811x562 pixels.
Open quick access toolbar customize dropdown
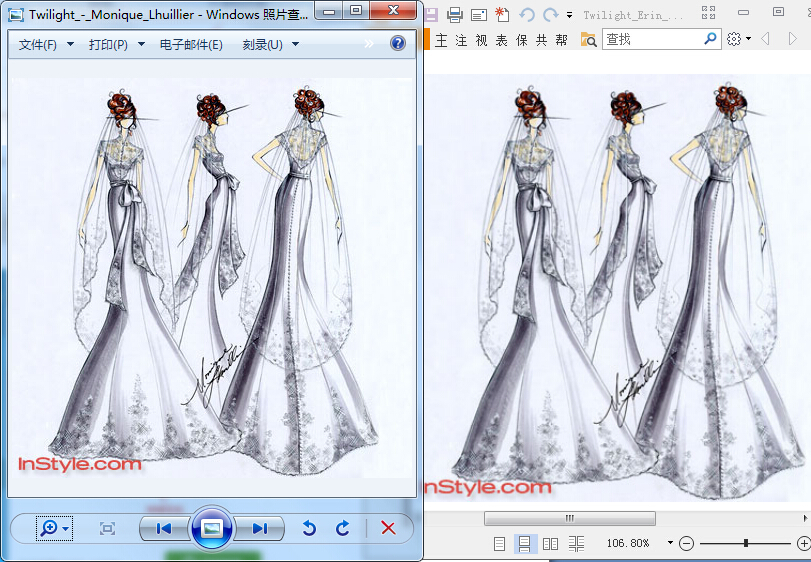[x=569, y=15]
